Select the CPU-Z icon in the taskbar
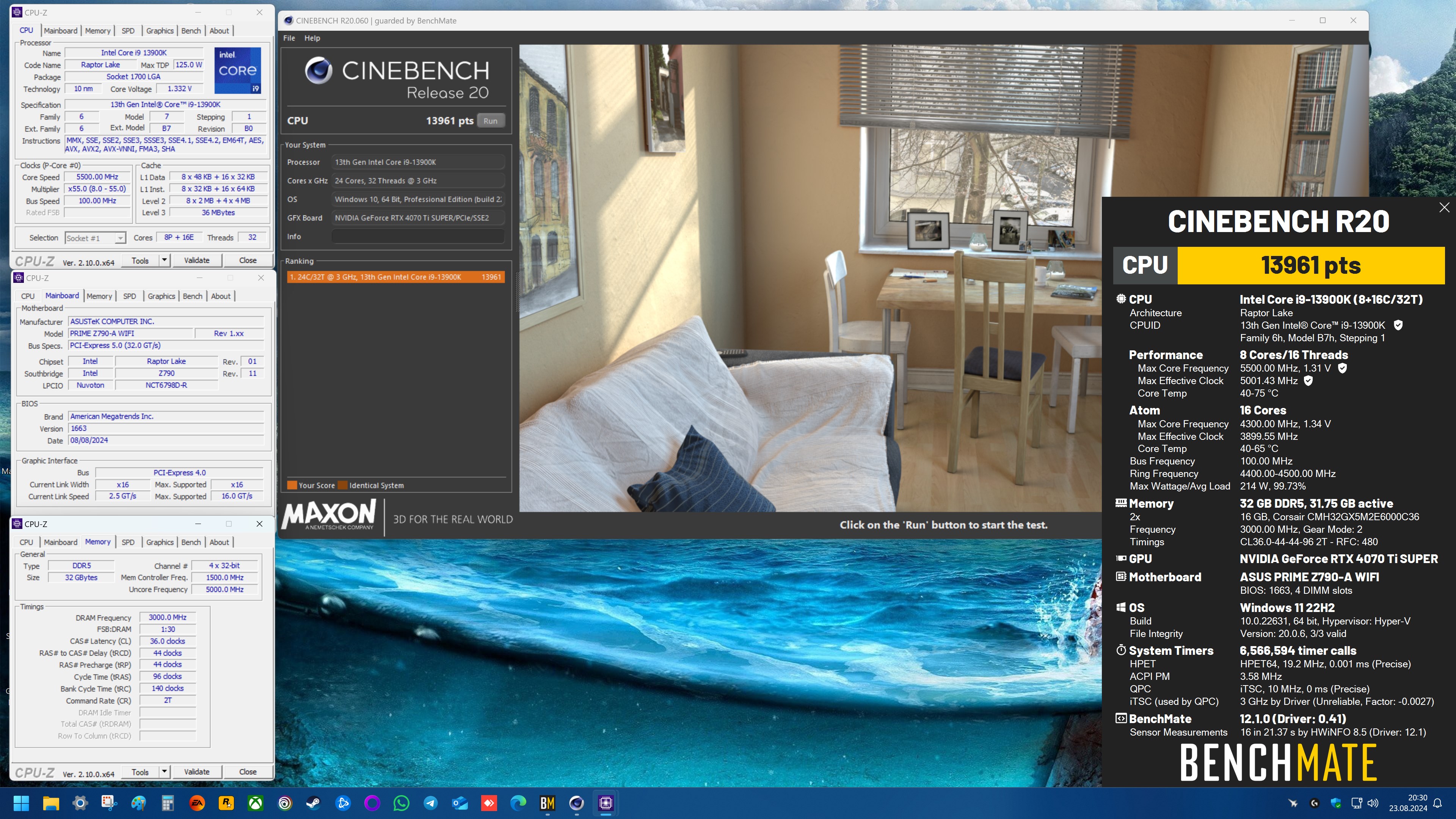Viewport: 1456px width, 819px height. point(606,803)
